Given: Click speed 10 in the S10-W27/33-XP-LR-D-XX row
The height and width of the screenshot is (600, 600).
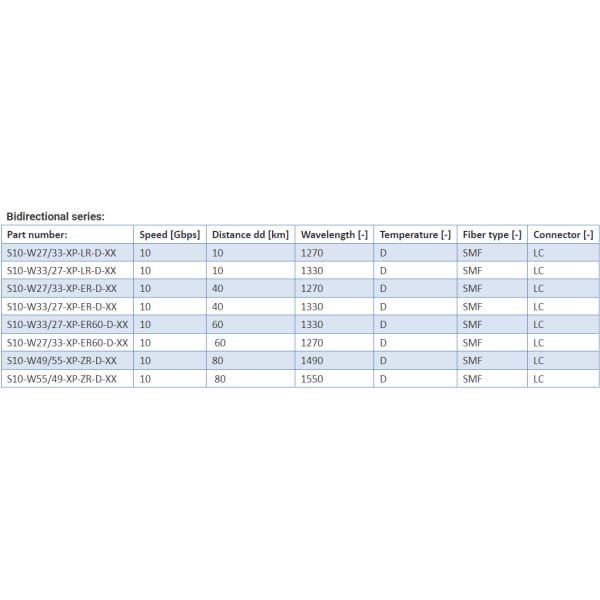Looking at the screenshot, I should 145,253.
